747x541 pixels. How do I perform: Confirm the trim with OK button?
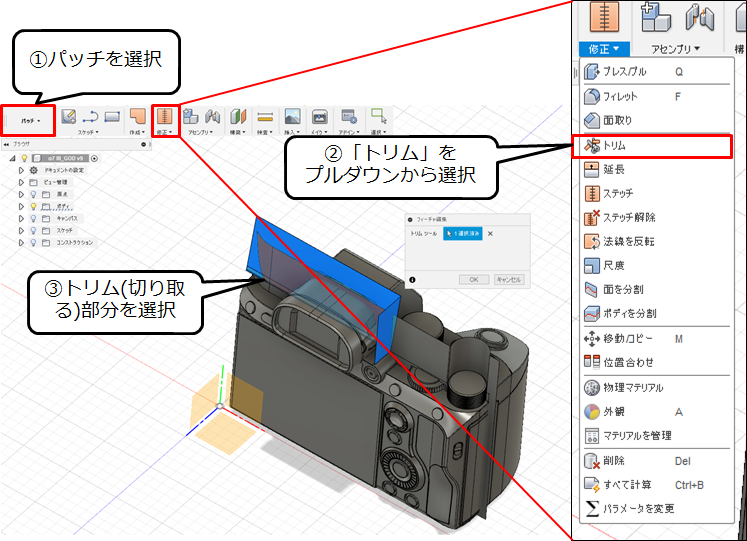point(474,280)
